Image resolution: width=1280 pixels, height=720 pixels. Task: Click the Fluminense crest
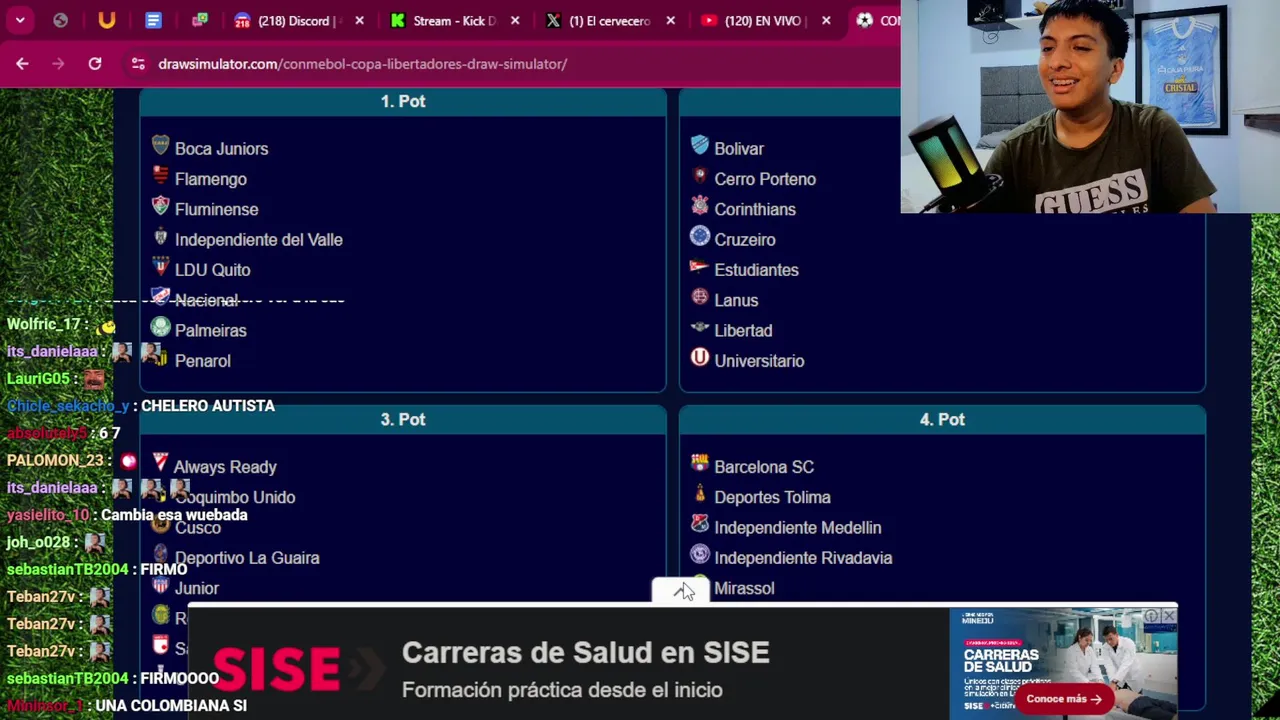click(x=160, y=206)
